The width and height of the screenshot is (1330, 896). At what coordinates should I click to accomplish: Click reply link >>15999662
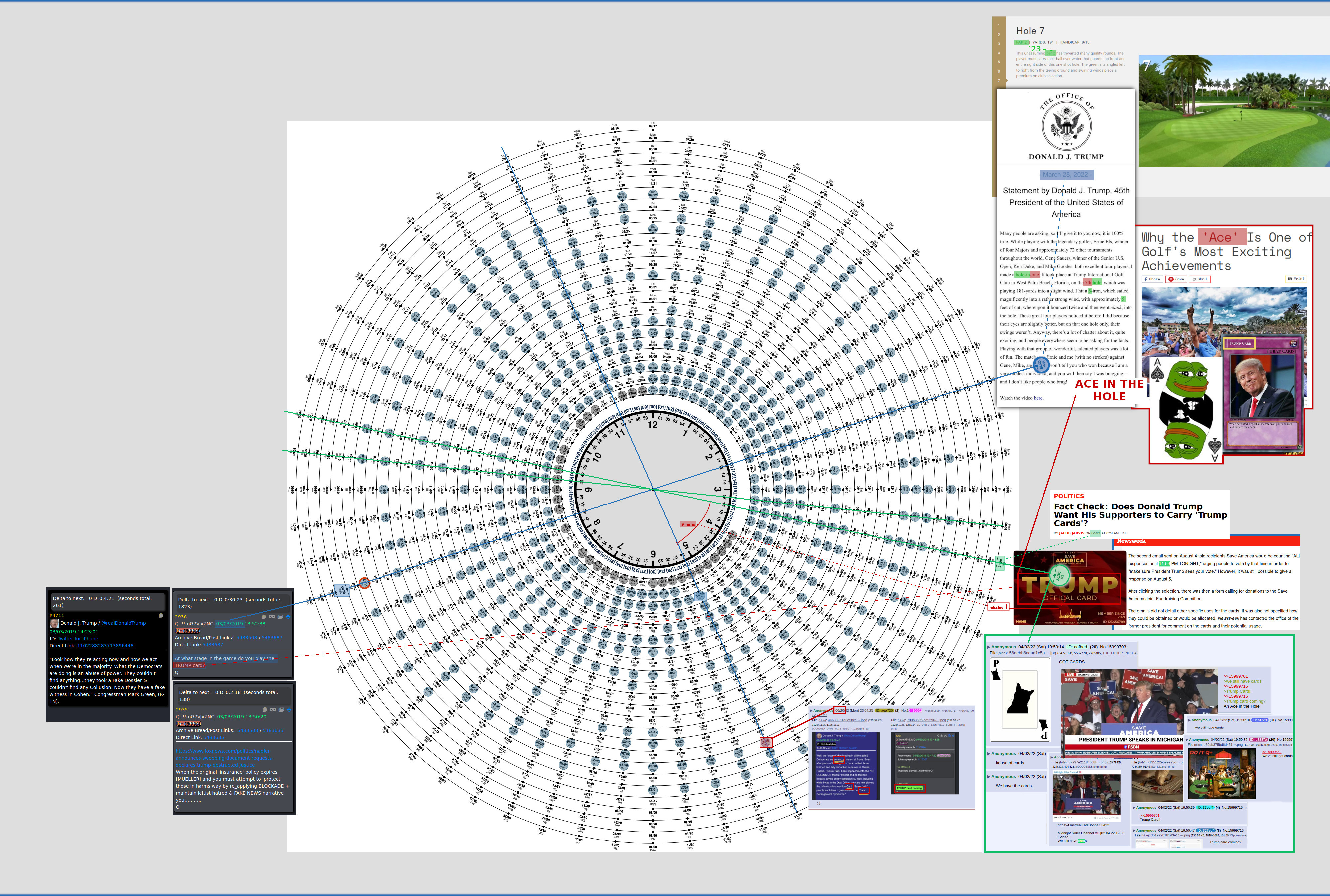1272,752
